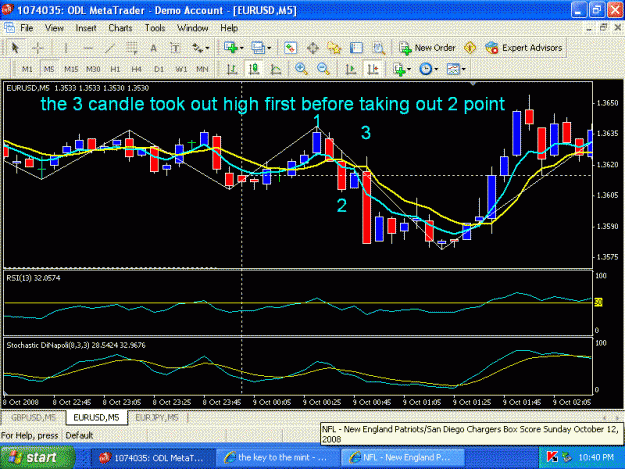The image size is (625, 469).
Task: Click the Stochastic DiNapoli indicator label
Action: [76, 345]
